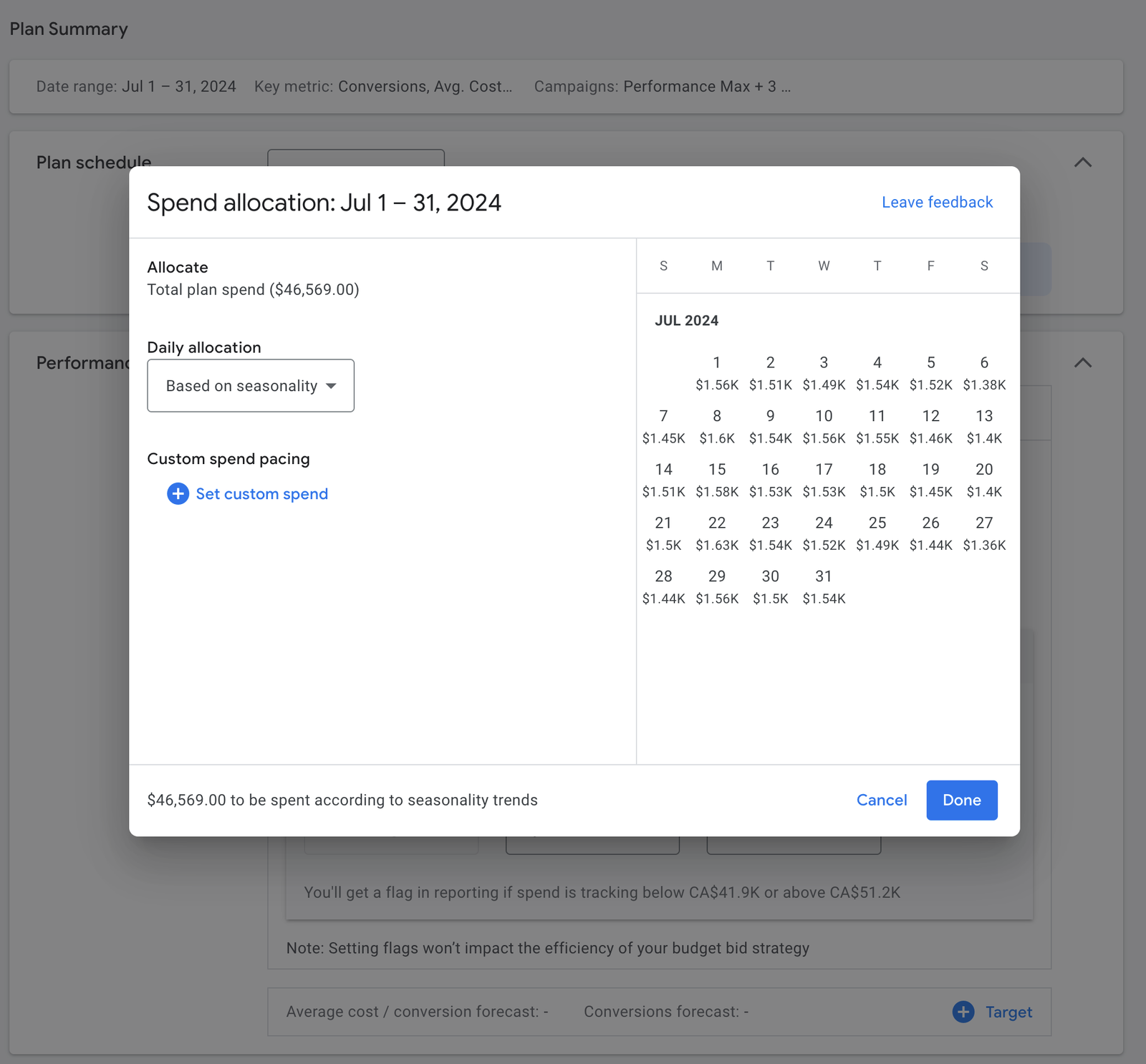This screenshot has height=1064, width=1146.
Task: Select July 8 with $1.6K spend
Action: [716, 426]
